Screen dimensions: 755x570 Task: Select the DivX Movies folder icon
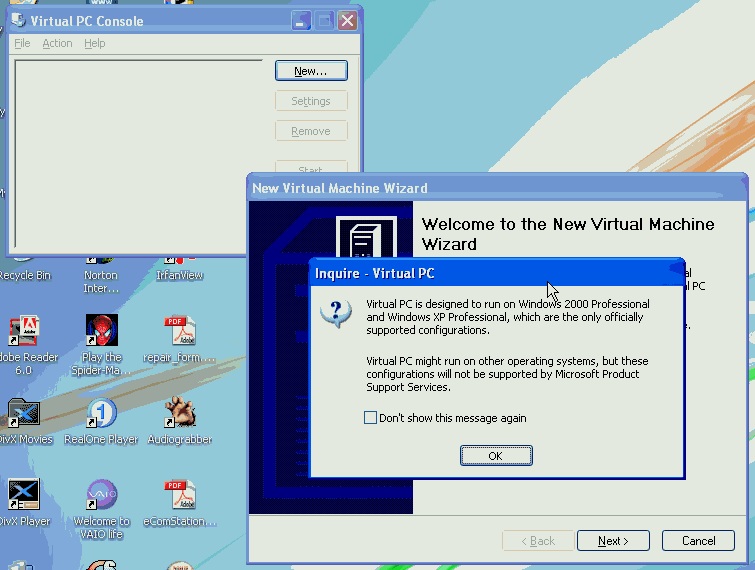pos(24,413)
